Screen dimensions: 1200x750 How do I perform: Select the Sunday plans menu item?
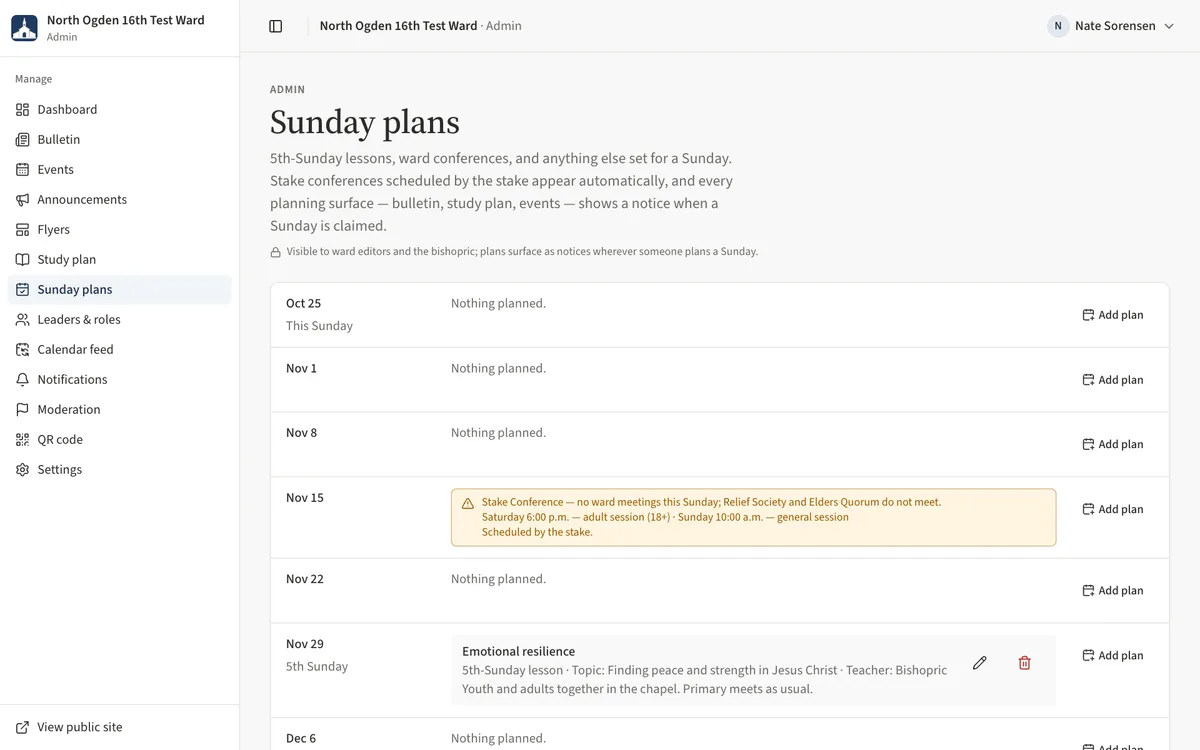[x=120, y=290]
